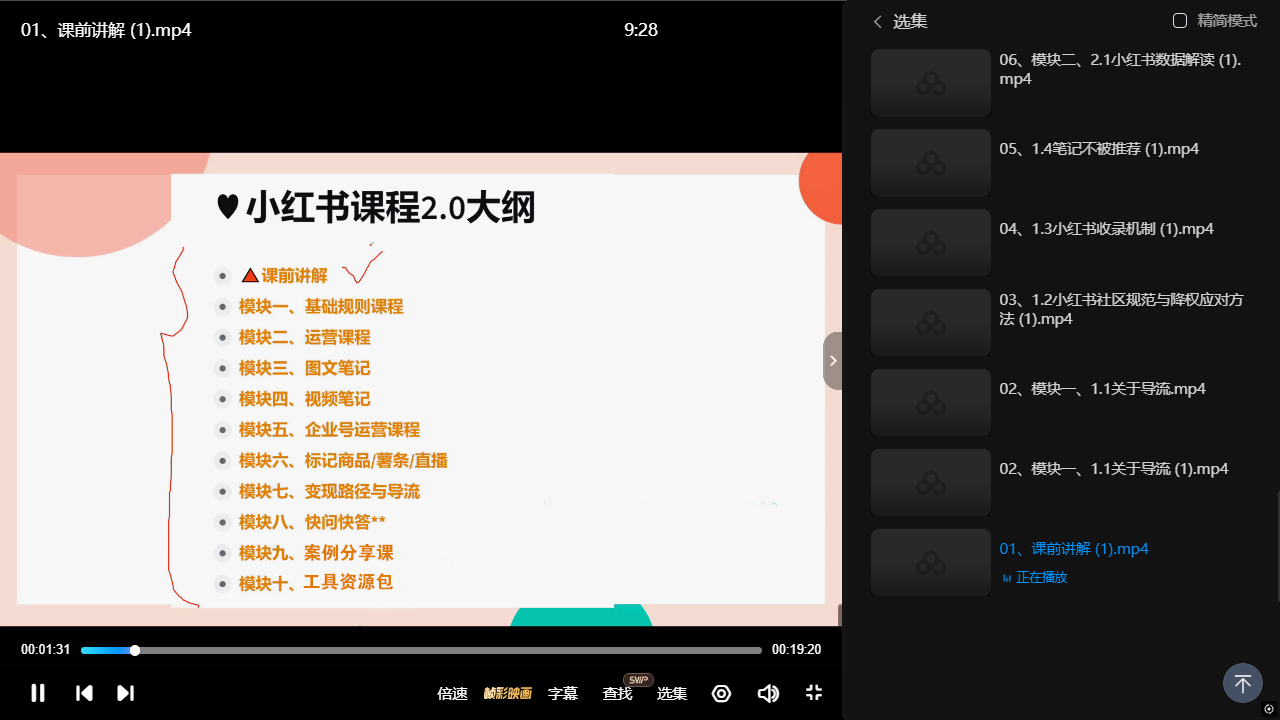Play 06、模块二、2.1小红书数据解读 video

[x=1119, y=69]
